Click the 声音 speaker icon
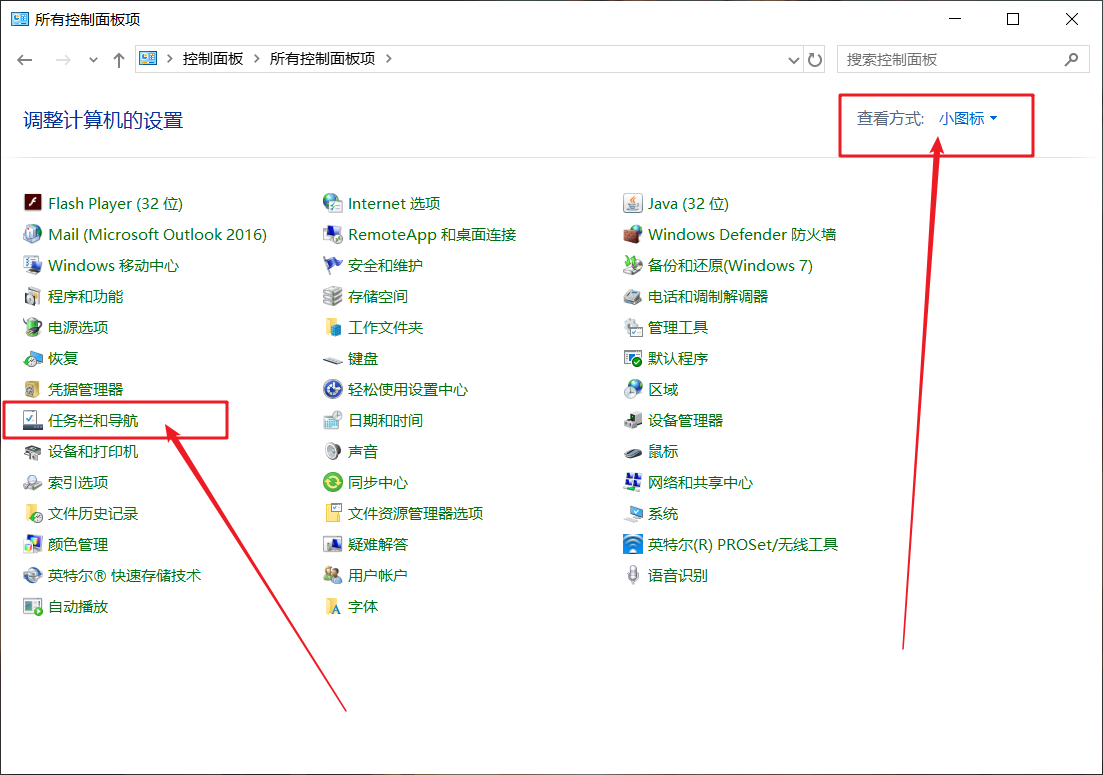1103x775 pixels. click(333, 451)
